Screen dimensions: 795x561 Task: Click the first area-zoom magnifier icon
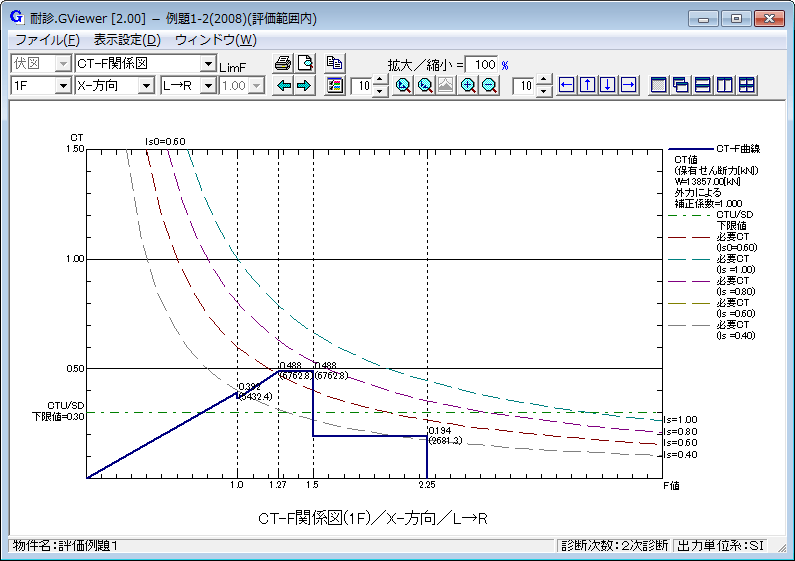pyautogui.click(x=403, y=86)
